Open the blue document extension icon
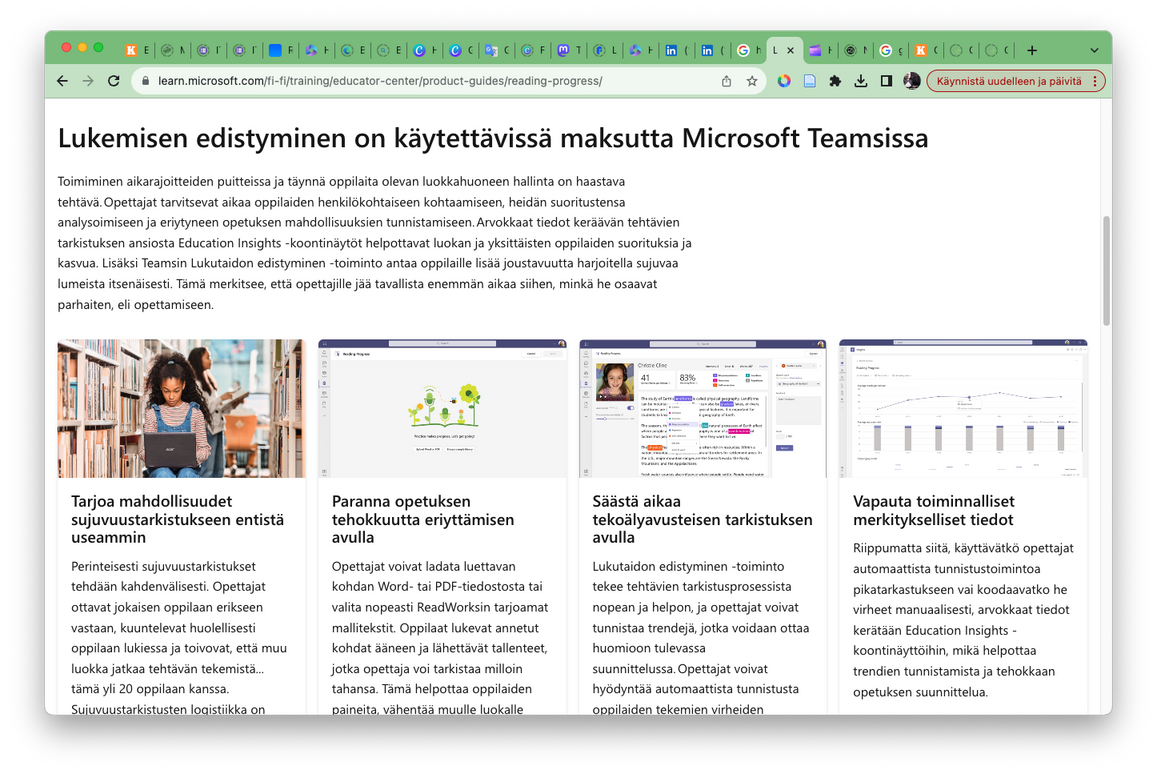The image size is (1157, 774). pyautogui.click(x=809, y=81)
